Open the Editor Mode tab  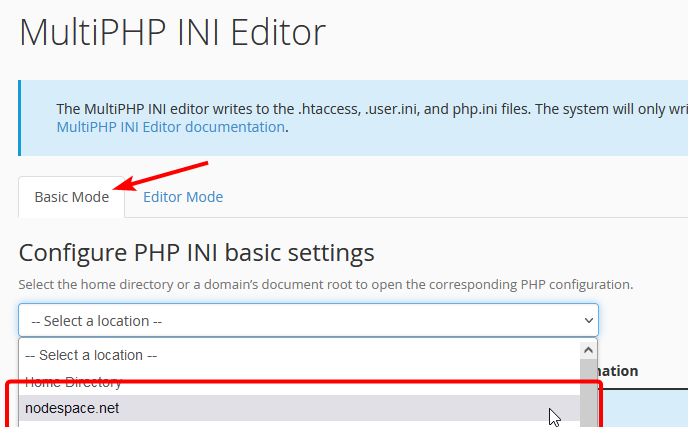tap(183, 197)
